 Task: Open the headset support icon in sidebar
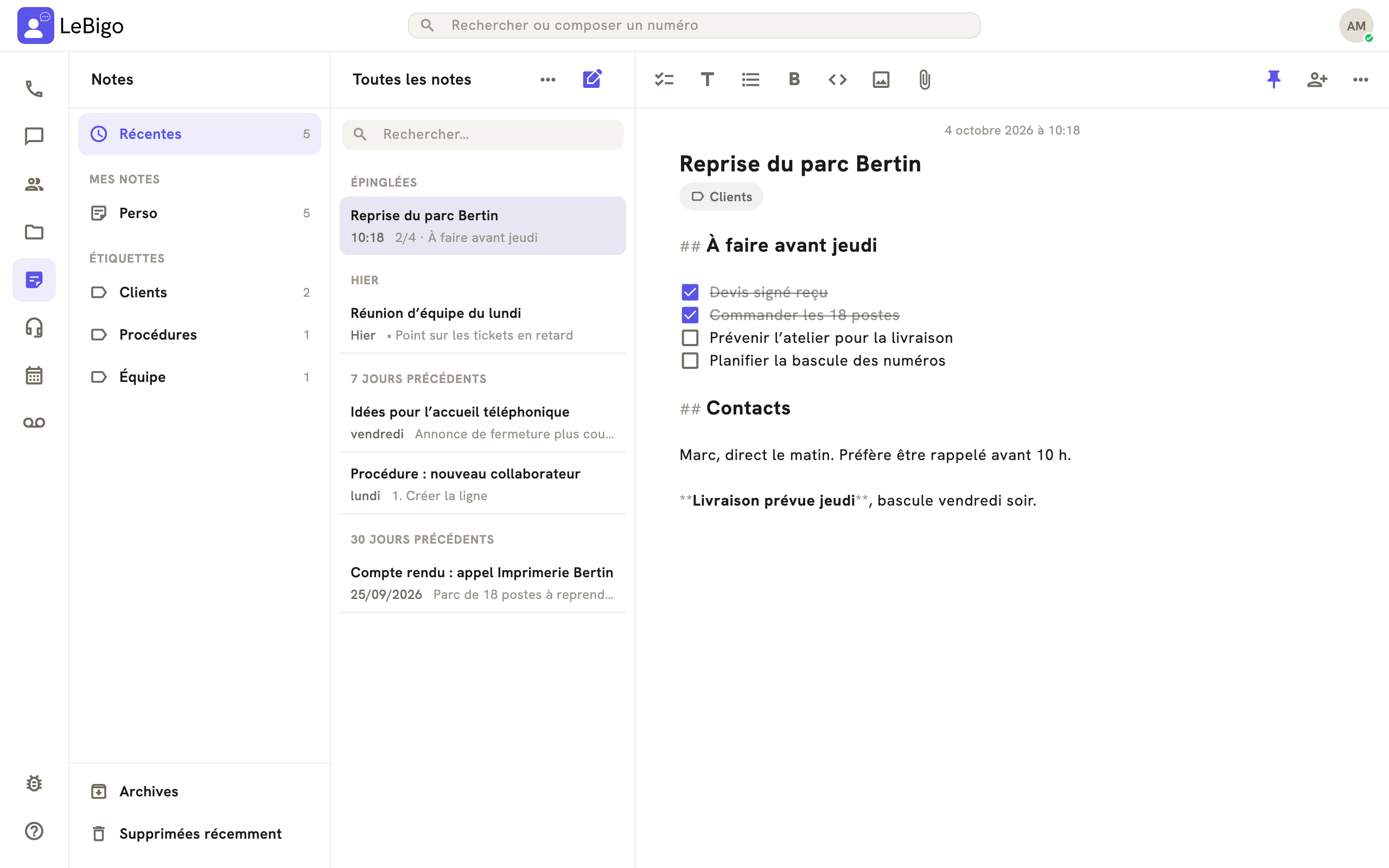click(34, 327)
